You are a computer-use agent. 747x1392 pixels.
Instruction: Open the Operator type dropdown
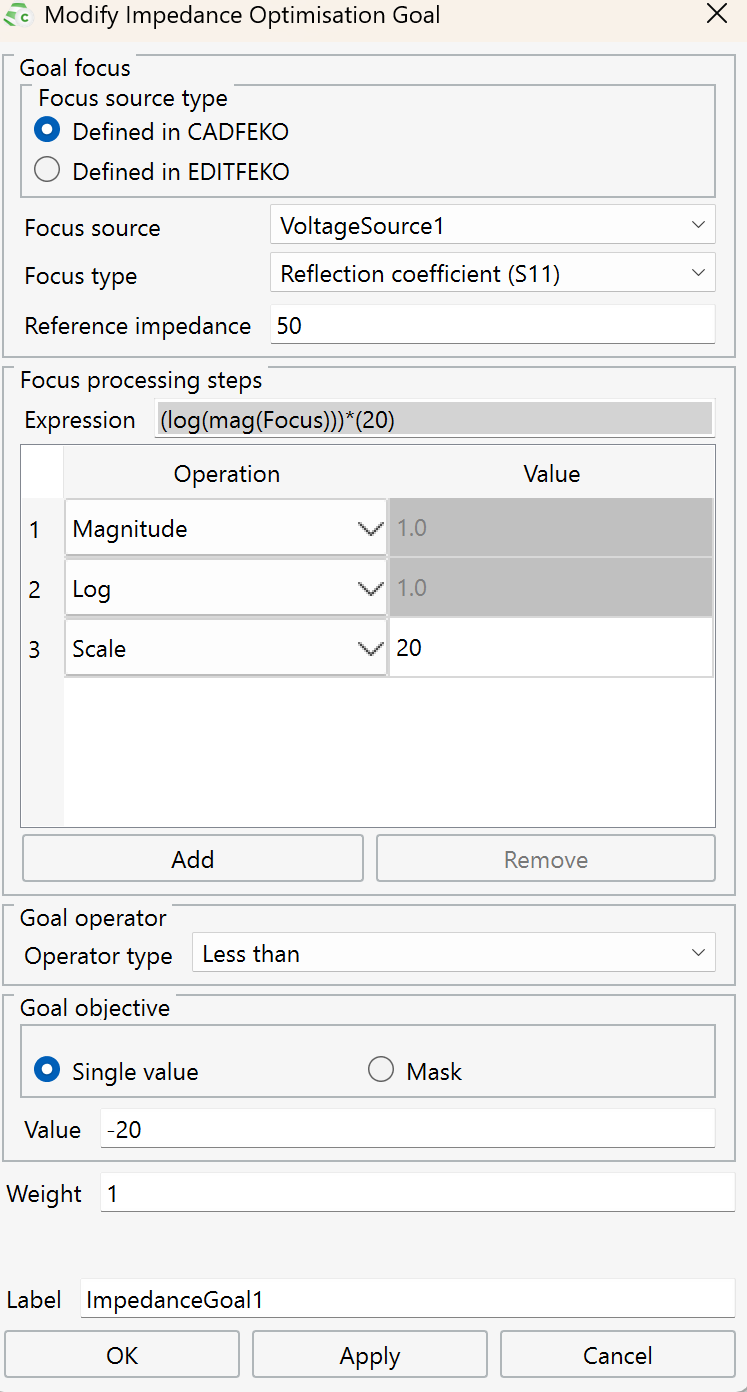[x=453, y=954]
